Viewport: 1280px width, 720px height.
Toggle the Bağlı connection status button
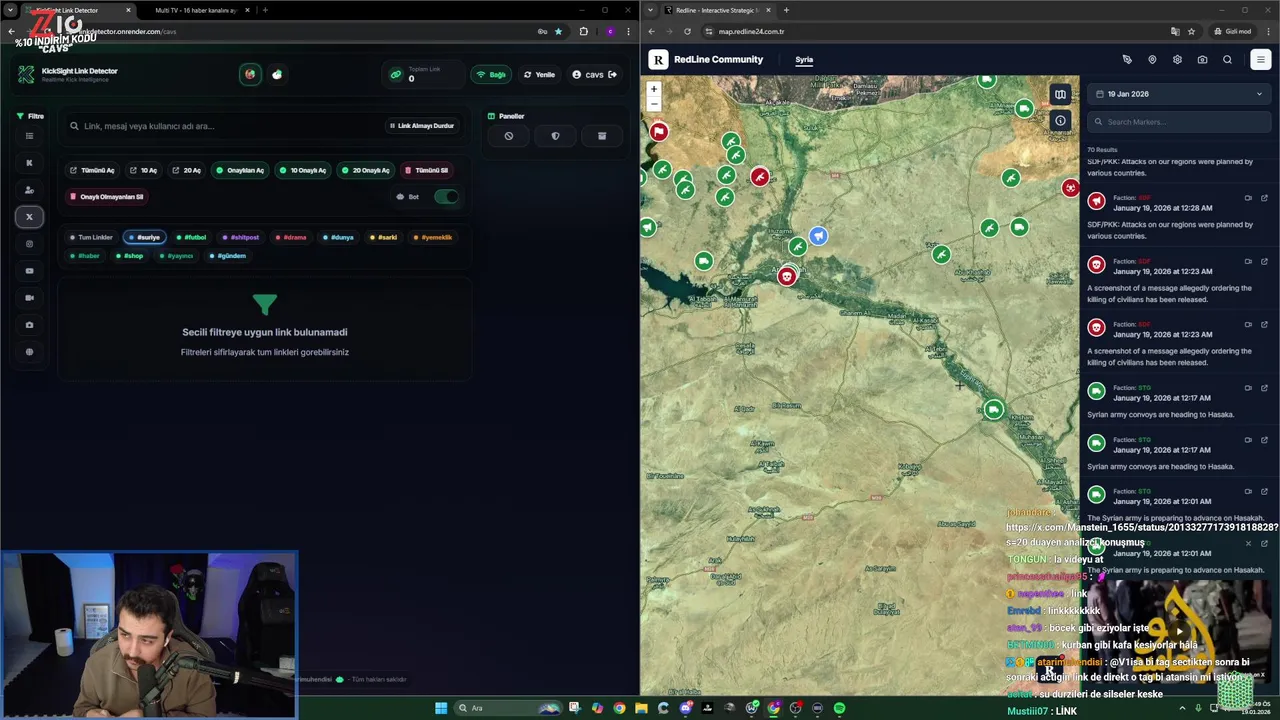[491, 74]
